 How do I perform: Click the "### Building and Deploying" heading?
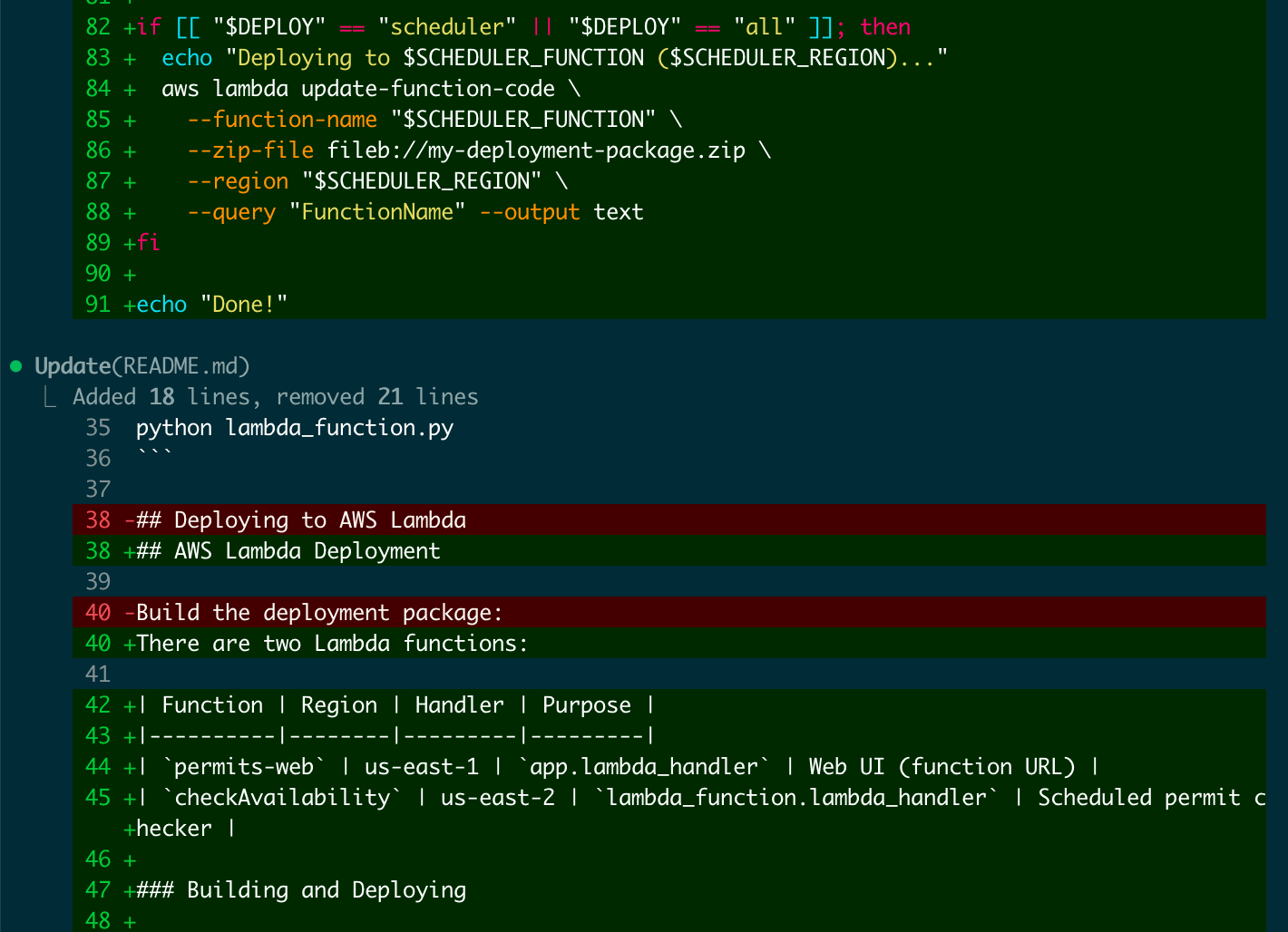[301, 890]
